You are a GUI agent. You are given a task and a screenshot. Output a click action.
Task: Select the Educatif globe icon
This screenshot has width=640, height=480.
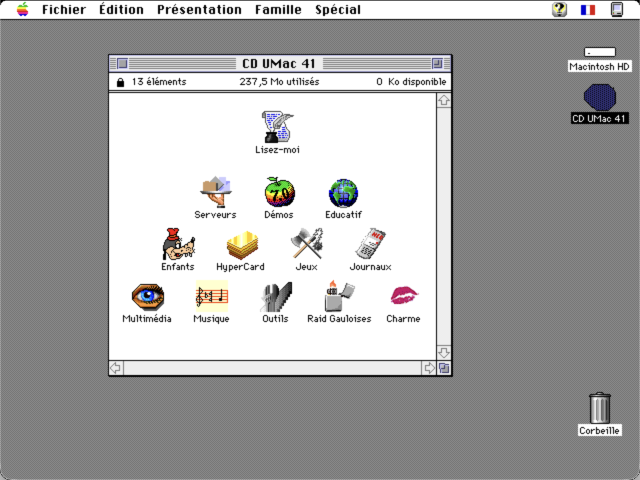[x=343, y=193]
